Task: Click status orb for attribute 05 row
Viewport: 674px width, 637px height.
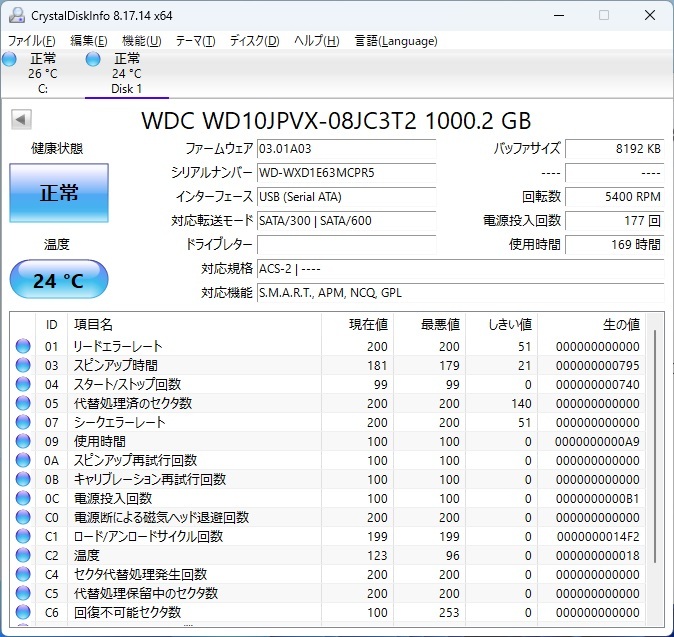Action: 23,403
